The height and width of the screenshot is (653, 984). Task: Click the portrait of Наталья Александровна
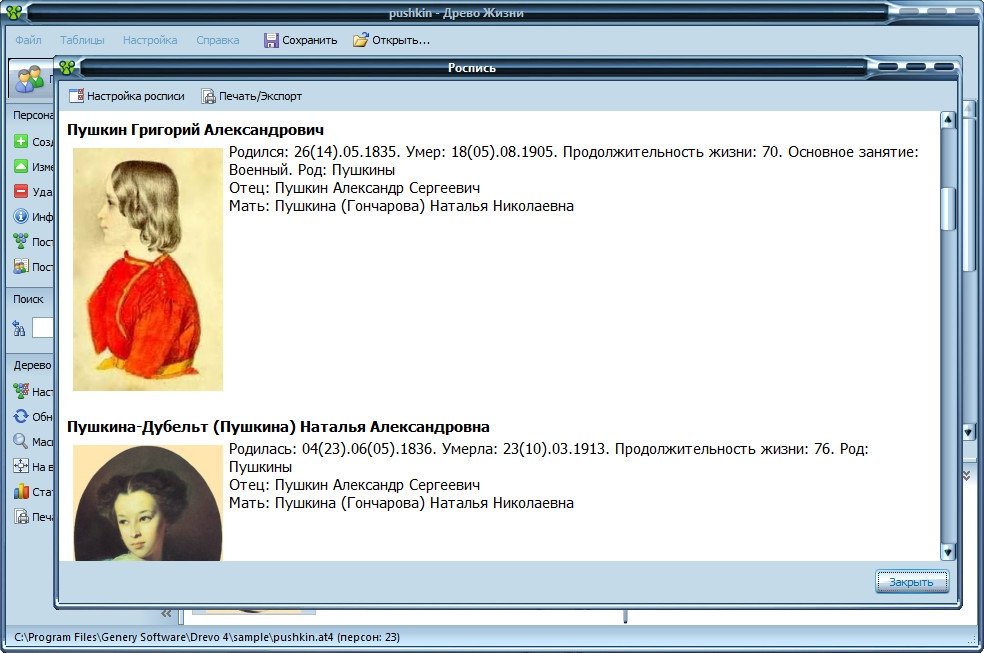click(x=148, y=503)
